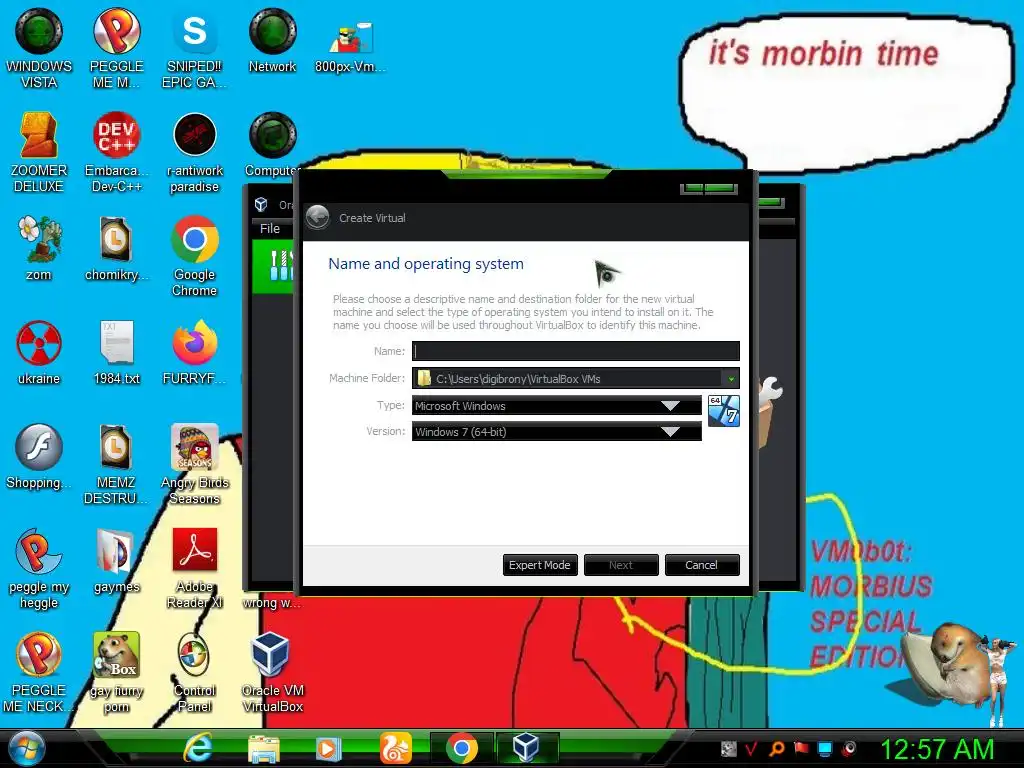
Task: Click the red V tray icon
Action: (752, 748)
